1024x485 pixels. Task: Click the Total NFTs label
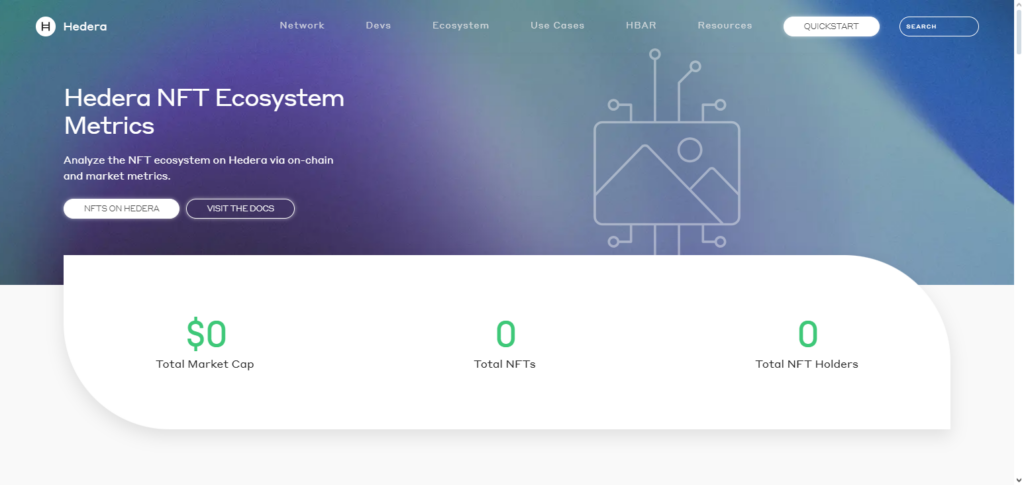click(x=505, y=364)
